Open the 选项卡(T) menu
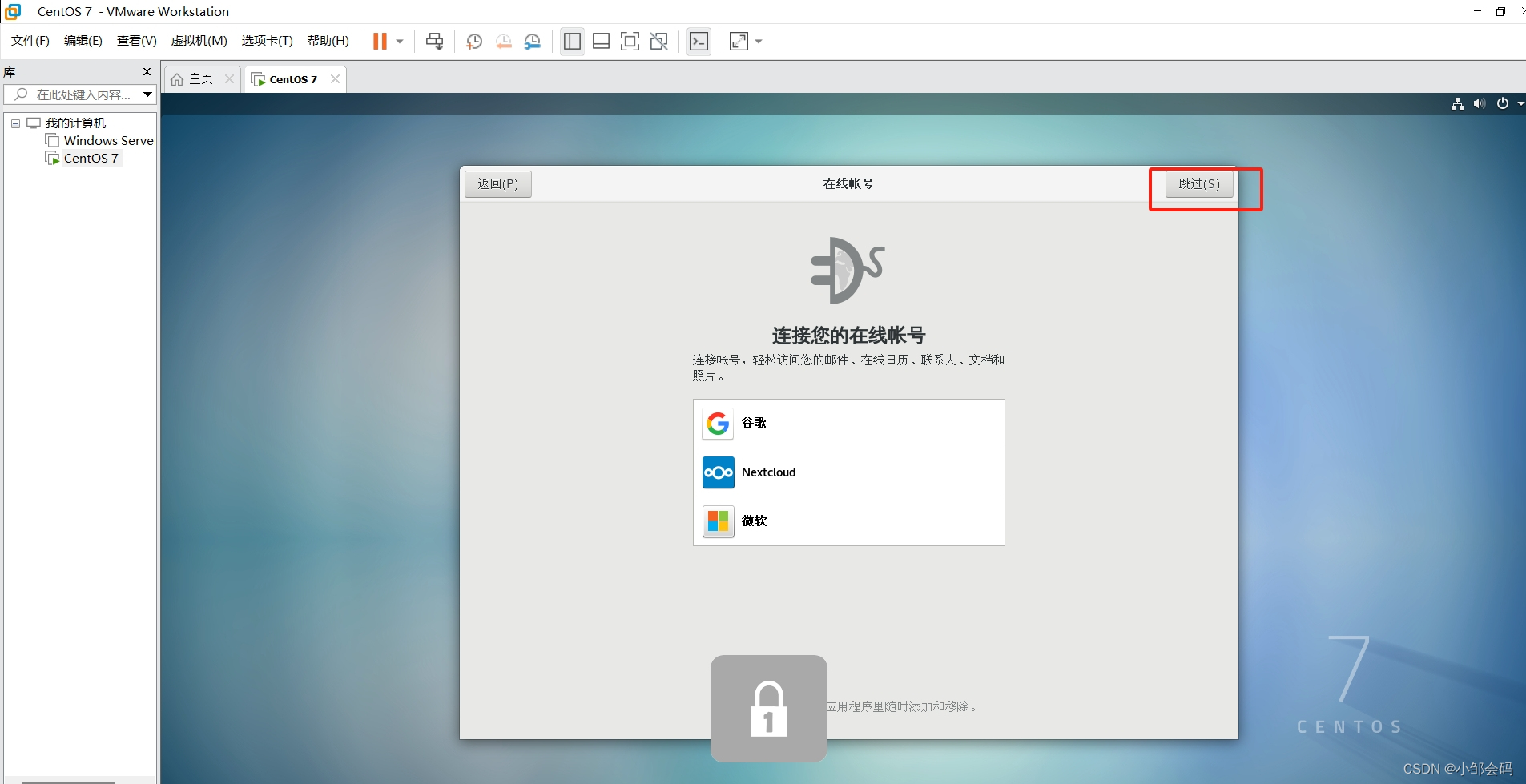Image resolution: width=1526 pixels, height=784 pixels. point(267,41)
